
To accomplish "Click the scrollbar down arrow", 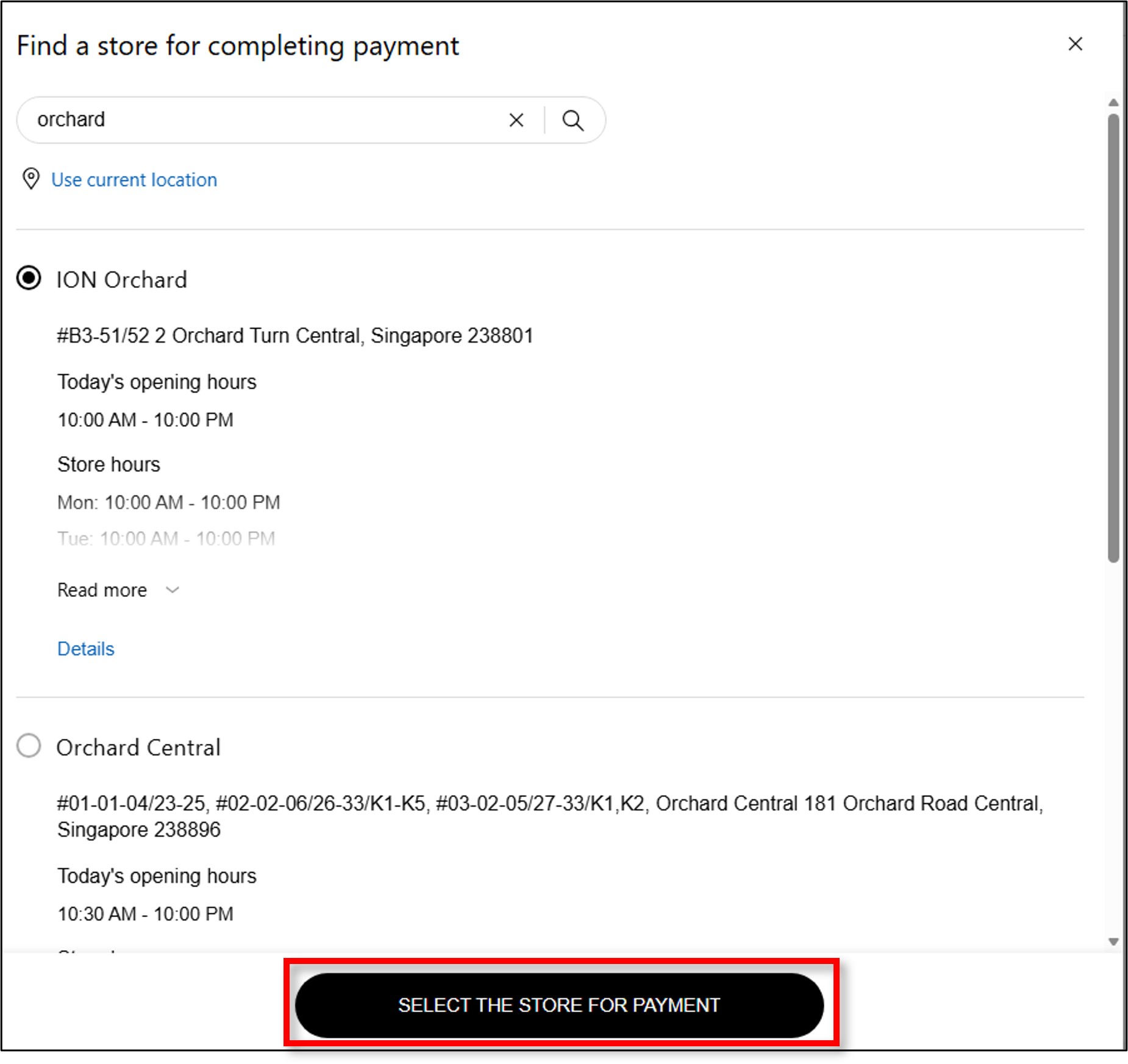I will click(1113, 942).
